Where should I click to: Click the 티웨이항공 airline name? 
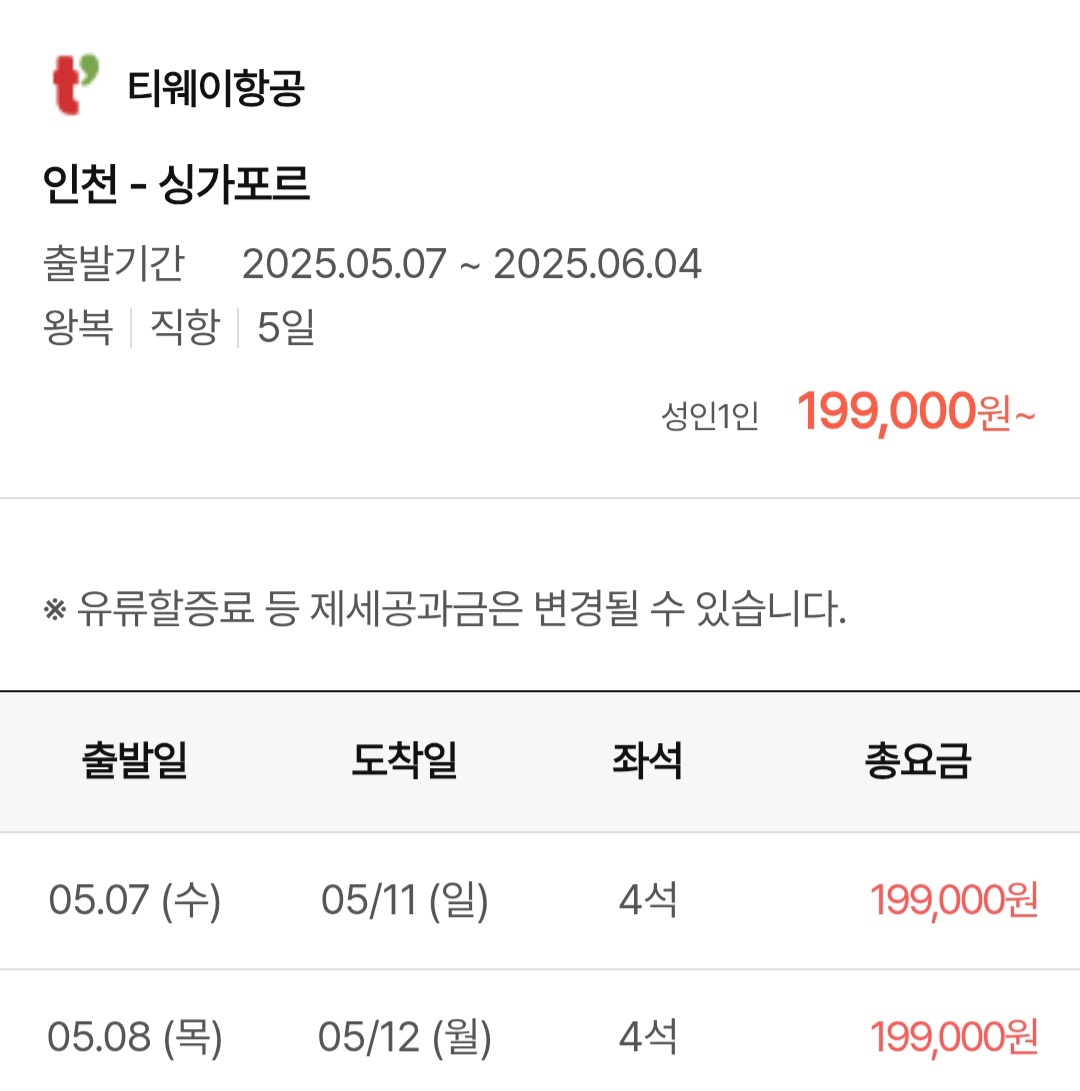(x=215, y=89)
